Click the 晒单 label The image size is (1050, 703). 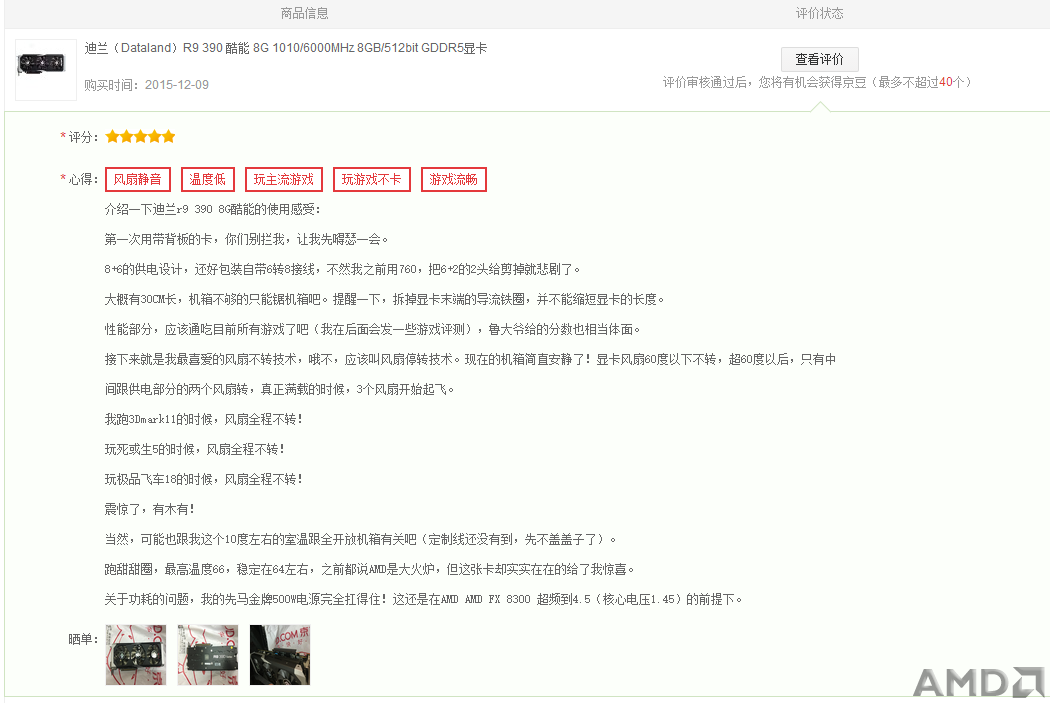[x=83, y=639]
